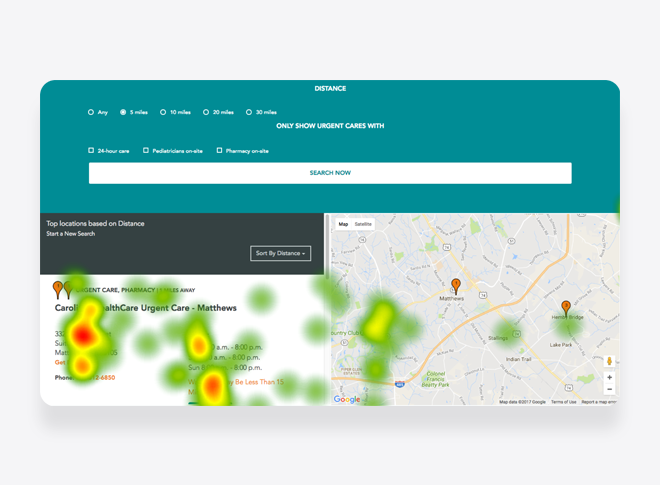
Task: Click the Colonel Francis Beatty Park label
Action: [x=436, y=379]
